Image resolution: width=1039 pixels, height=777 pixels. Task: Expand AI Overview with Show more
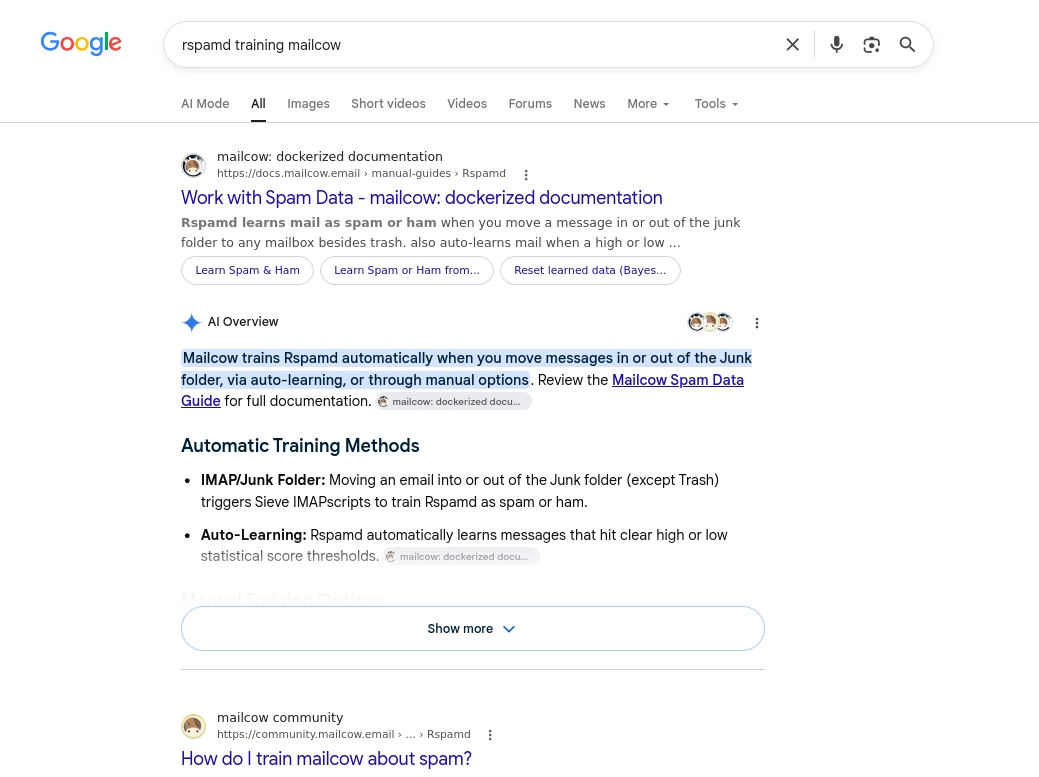(x=472, y=629)
